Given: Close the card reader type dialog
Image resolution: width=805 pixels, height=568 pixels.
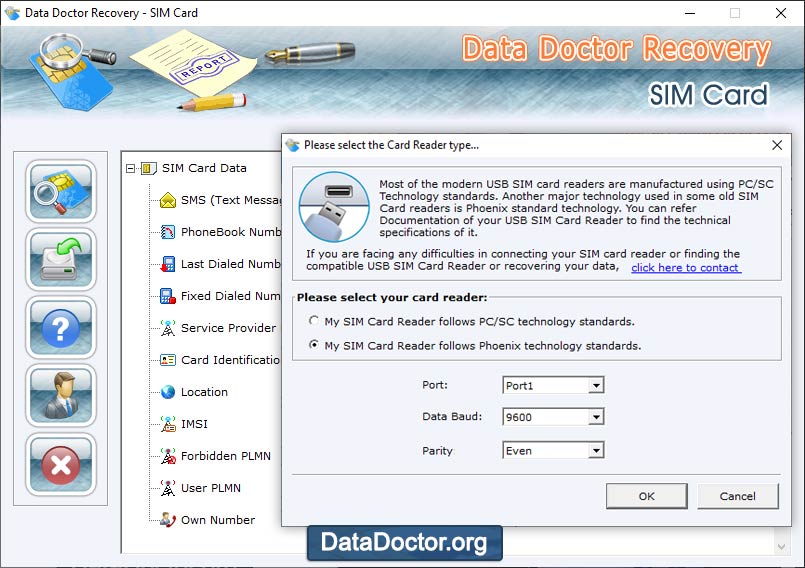Looking at the screenshot, I should click(x=777, y=145).
